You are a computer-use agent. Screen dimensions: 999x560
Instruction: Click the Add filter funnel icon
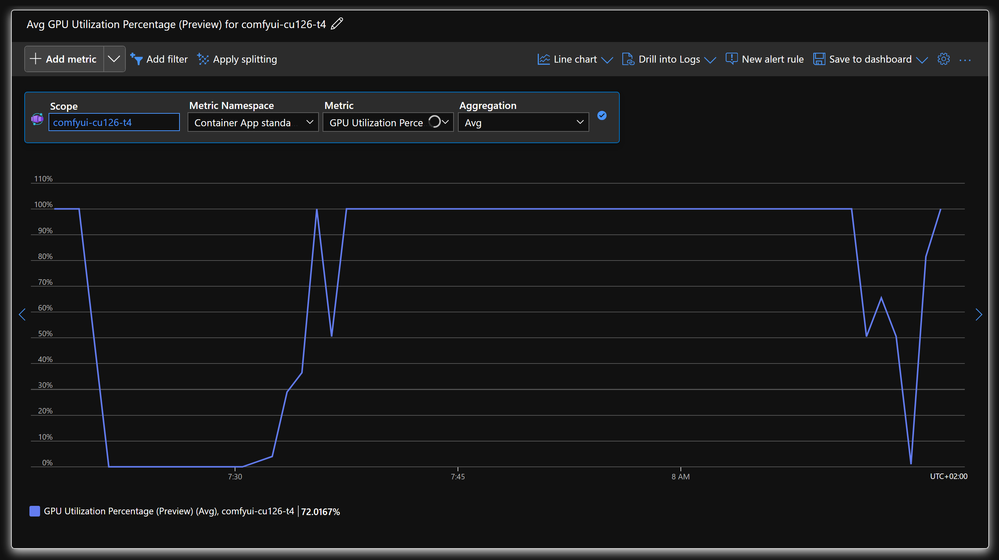pos(136,59)
